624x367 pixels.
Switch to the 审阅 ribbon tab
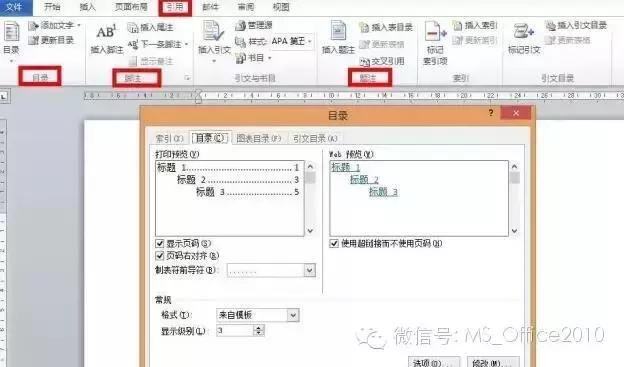(246, 7)
